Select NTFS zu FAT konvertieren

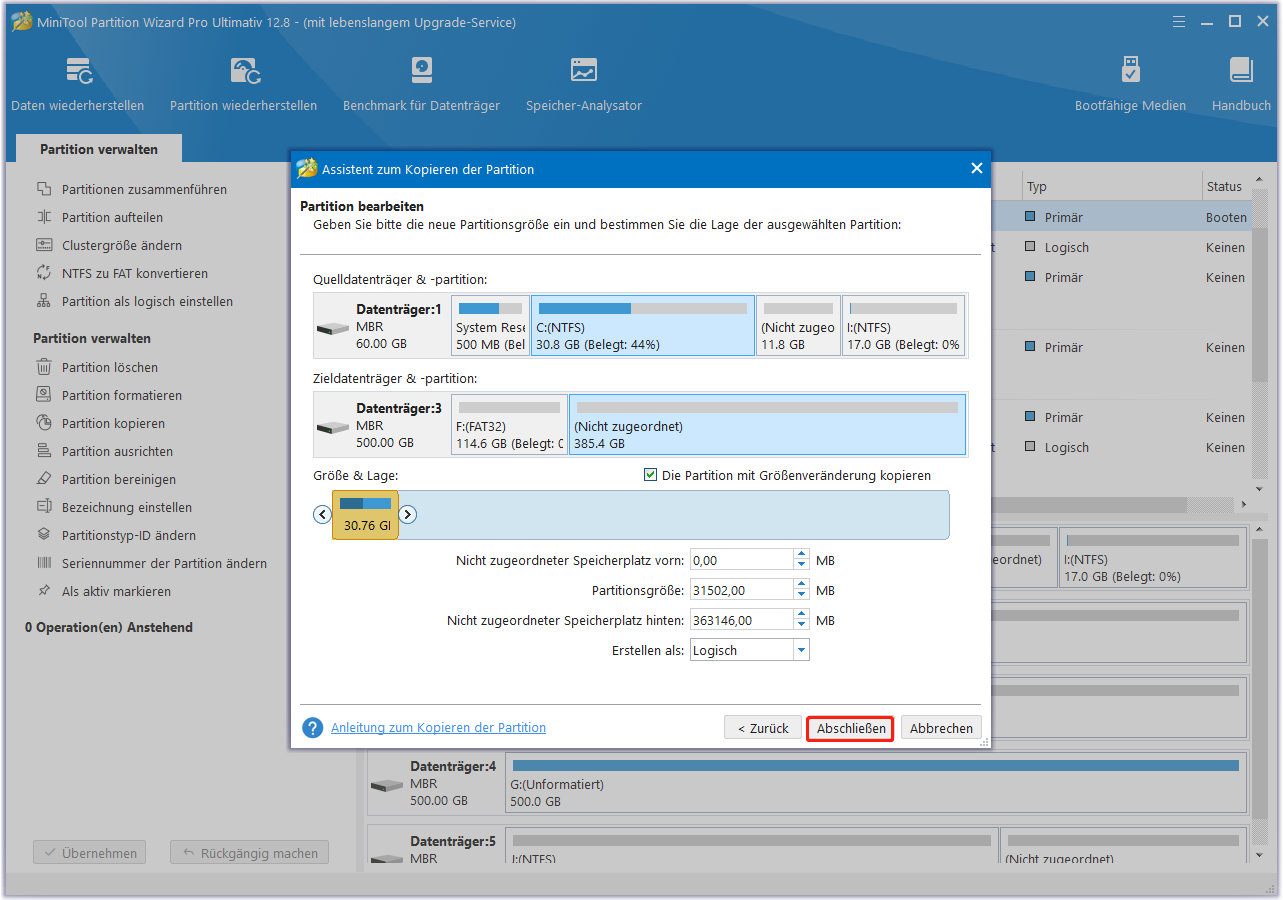pos(135,273)
